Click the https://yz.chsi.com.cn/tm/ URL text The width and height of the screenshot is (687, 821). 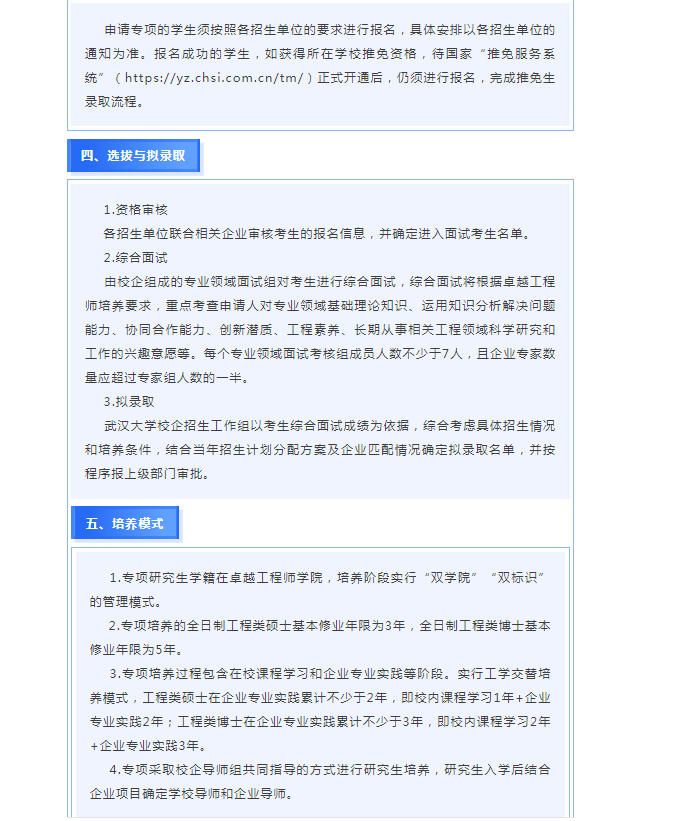click(214, 77)
